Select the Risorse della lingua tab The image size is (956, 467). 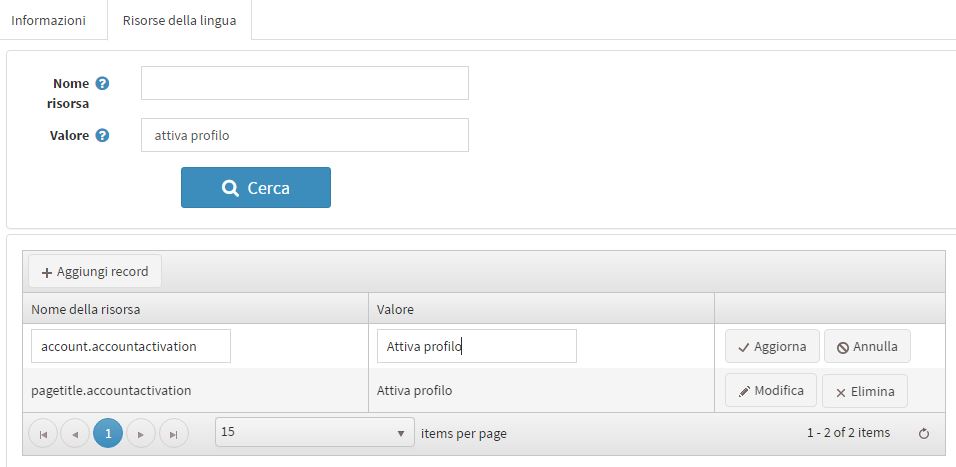[x=179, y=20]
